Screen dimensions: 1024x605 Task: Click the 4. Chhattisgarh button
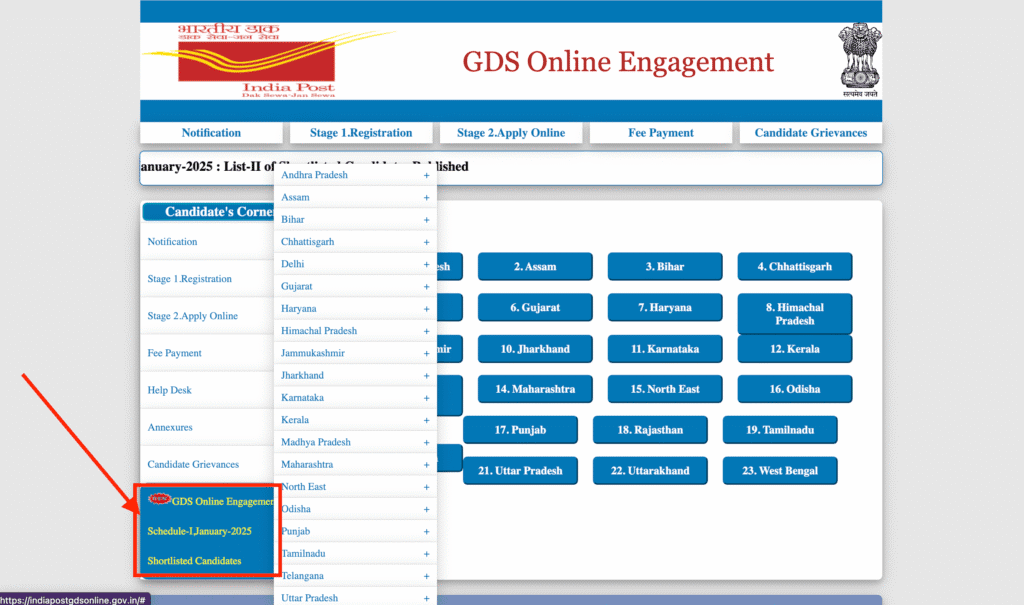click(x=795, y=267)
